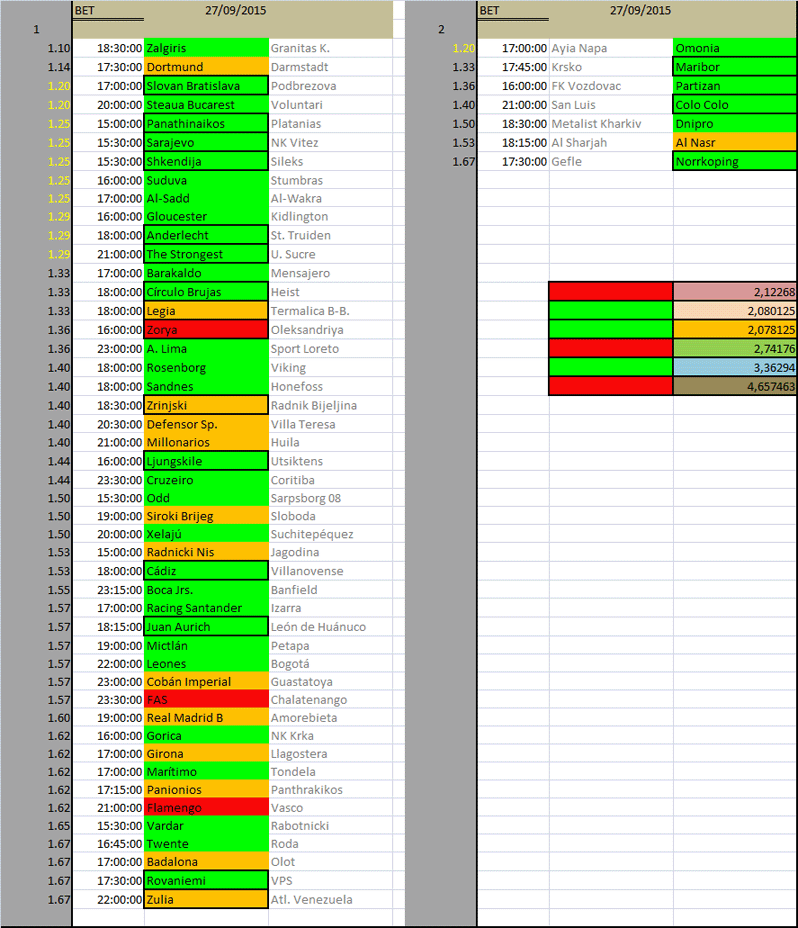Click the Rosenborg cell
Screen dimensions: 798x928
(206, 368)
